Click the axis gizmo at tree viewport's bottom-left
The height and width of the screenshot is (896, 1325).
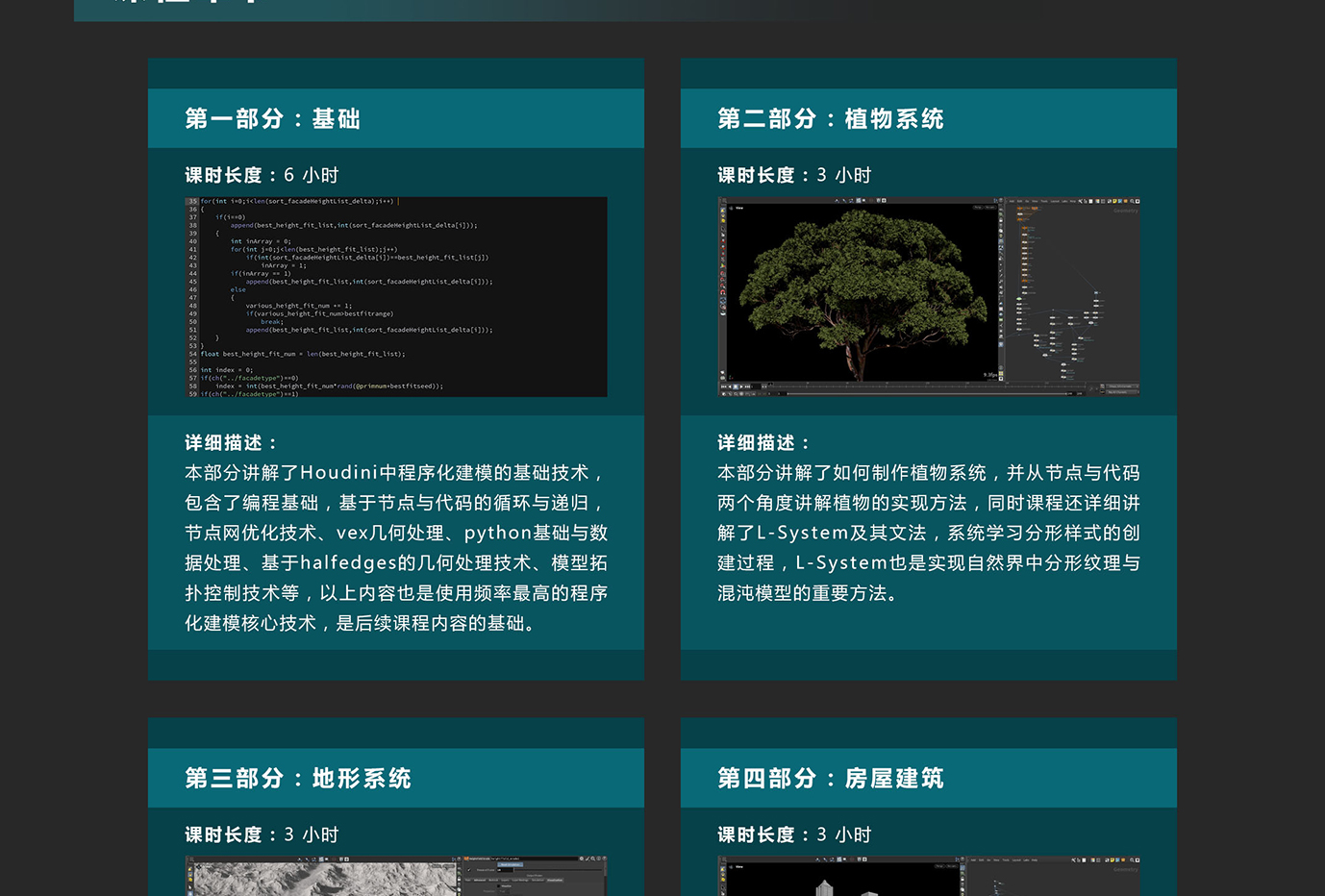(x=730, y=376)
